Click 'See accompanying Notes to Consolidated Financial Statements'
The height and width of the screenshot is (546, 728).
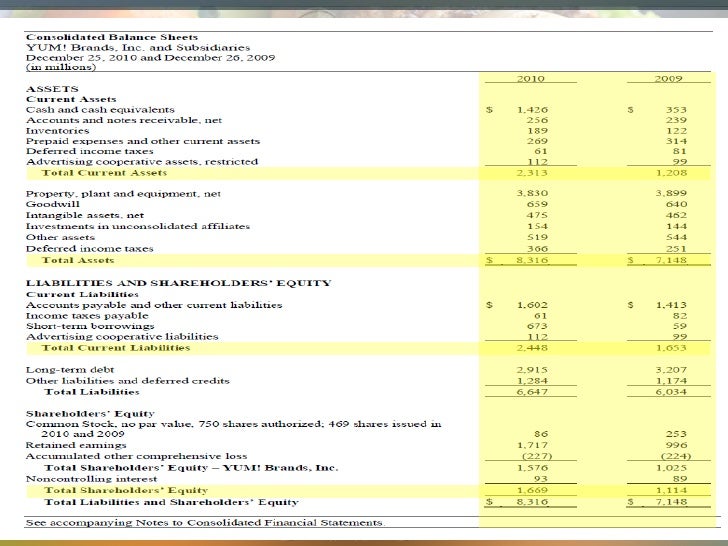click(205, 523)
